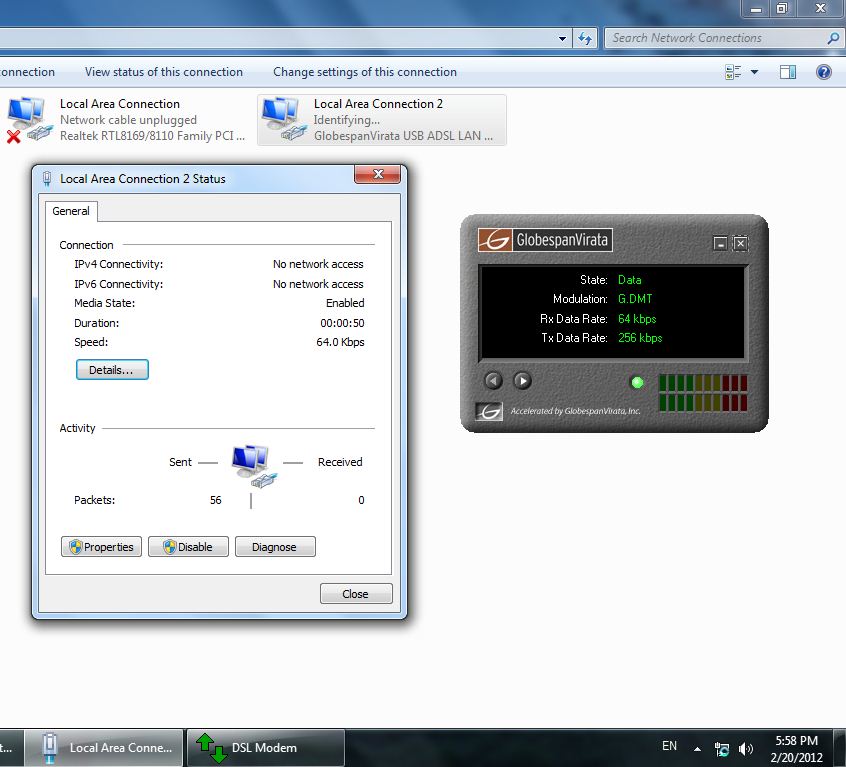Click the signal level meter bars
The height and width of the screenshot is (767, 846).
pos(703,393)
